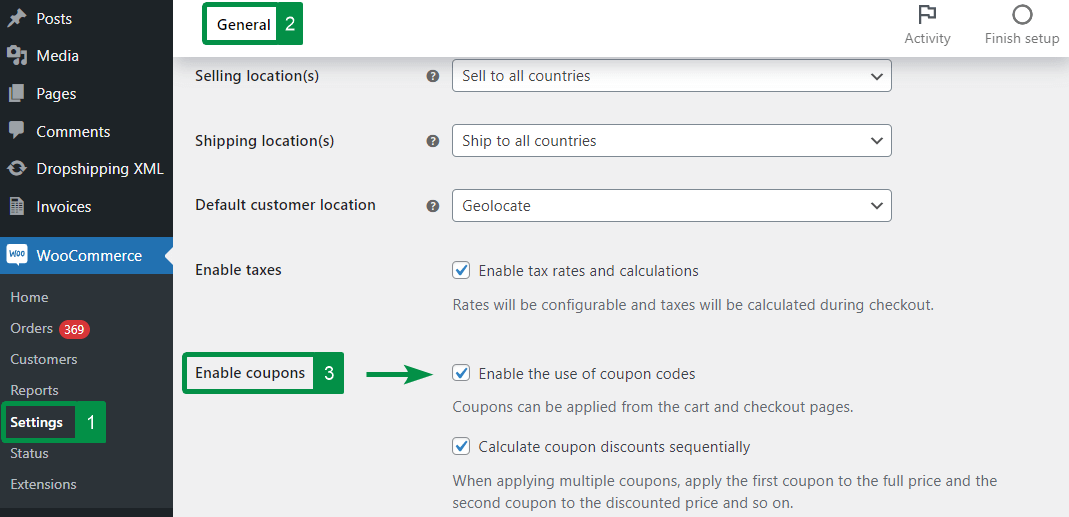Click the Invoices document icon

click(16, 207)
